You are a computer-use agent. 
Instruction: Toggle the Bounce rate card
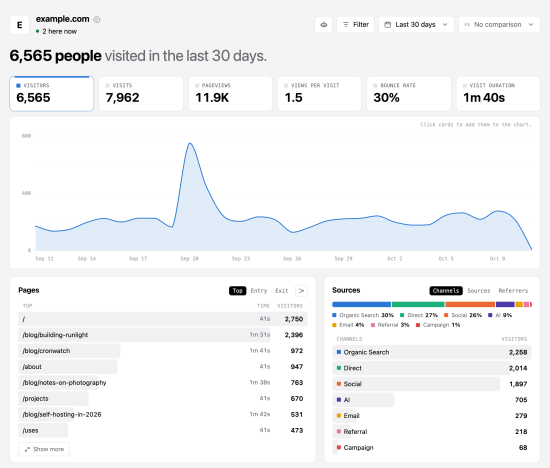point(409,94)
